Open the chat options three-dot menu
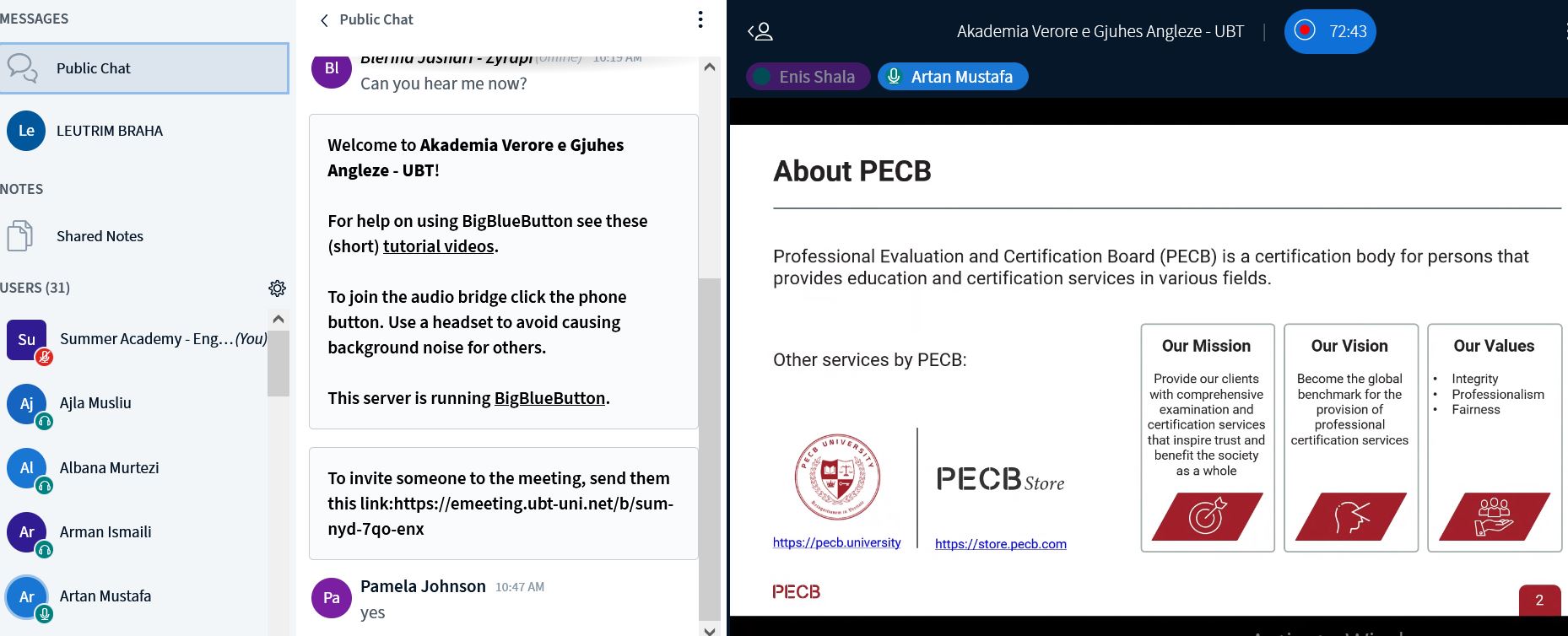Screen dimensions: 1568x636 point(700,19)
